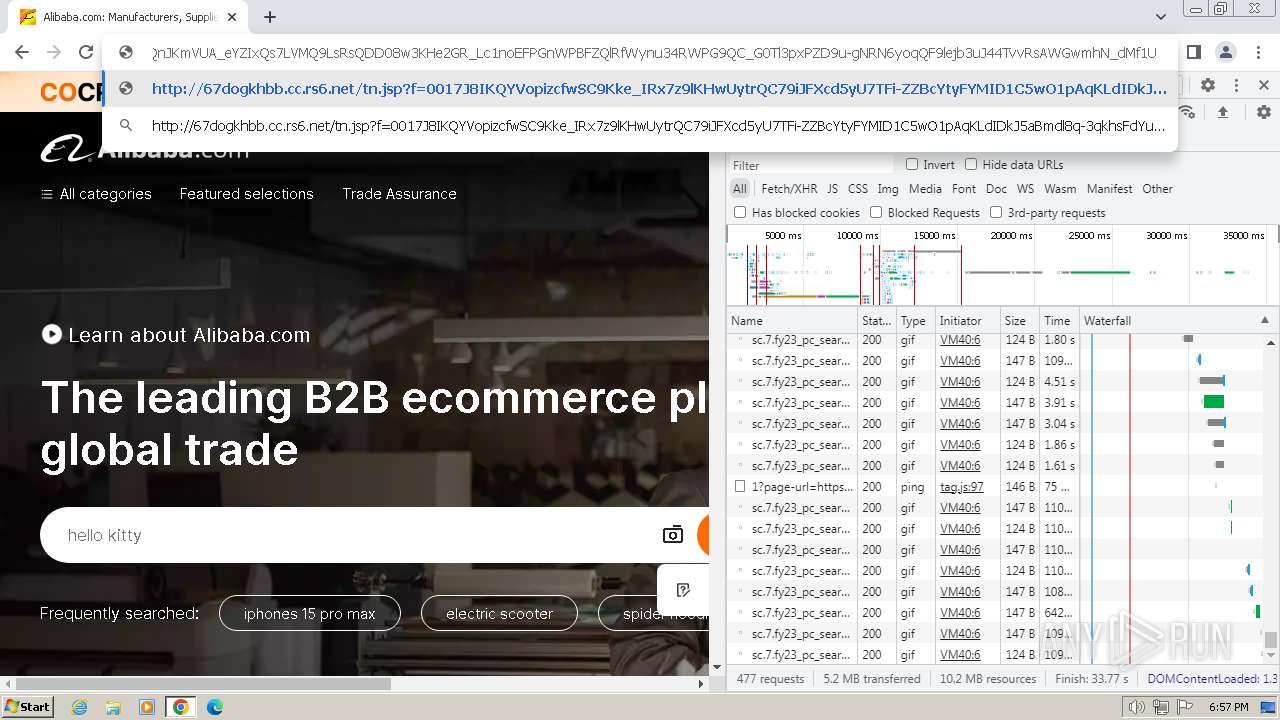This screenshot has height=720, width=1280.
Task: Filter requests by Manifest type
Action: tap(1109, 189)
